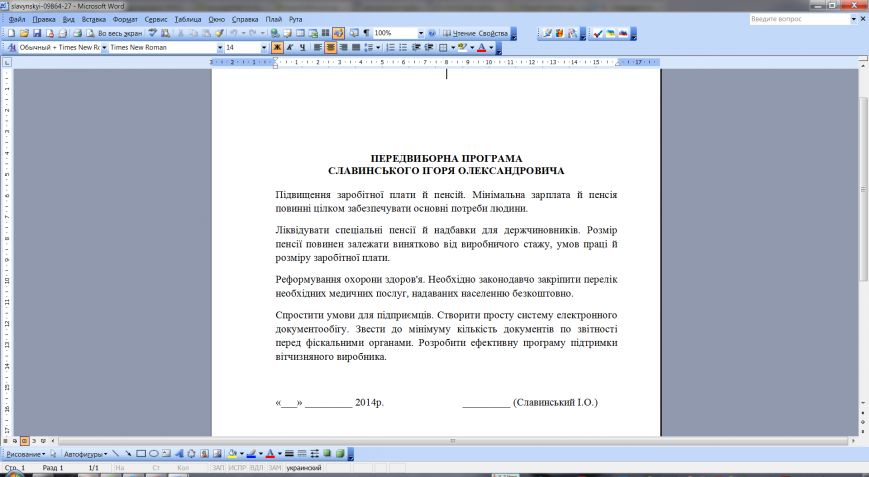Toggle Center alignment
The image size is (869, 477).
(x=330, y=48)
